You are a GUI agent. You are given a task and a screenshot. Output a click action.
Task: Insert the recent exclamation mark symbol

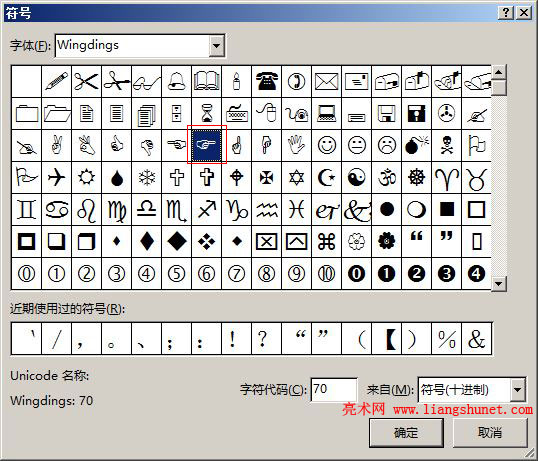(237, 339)
